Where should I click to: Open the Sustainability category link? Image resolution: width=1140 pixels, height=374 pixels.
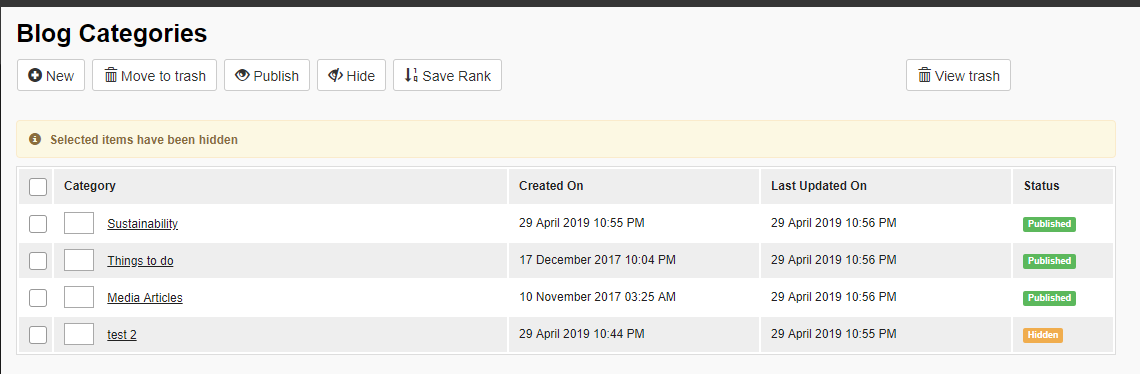pos(142,224)
